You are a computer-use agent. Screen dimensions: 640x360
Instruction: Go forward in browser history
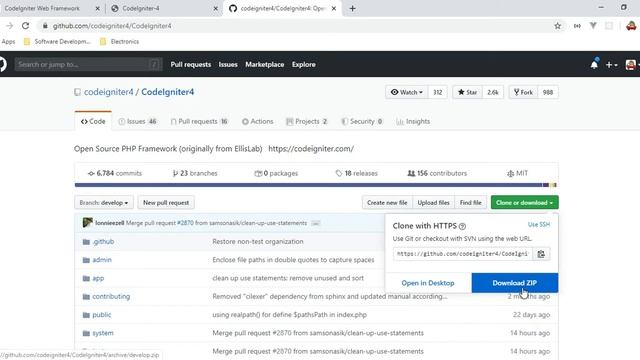coord(9,26)
